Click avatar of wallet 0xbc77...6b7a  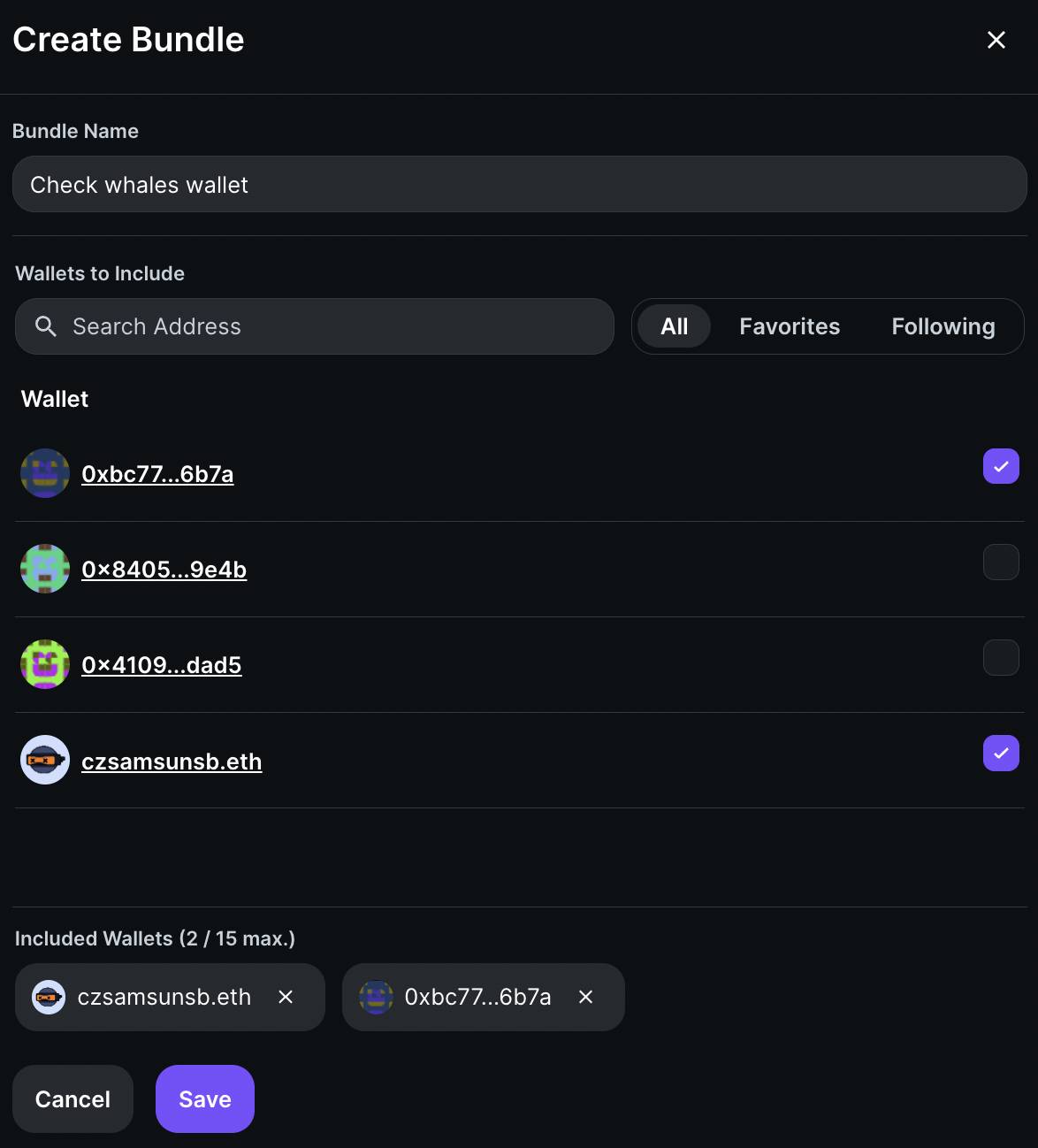(x=45, y=473)
